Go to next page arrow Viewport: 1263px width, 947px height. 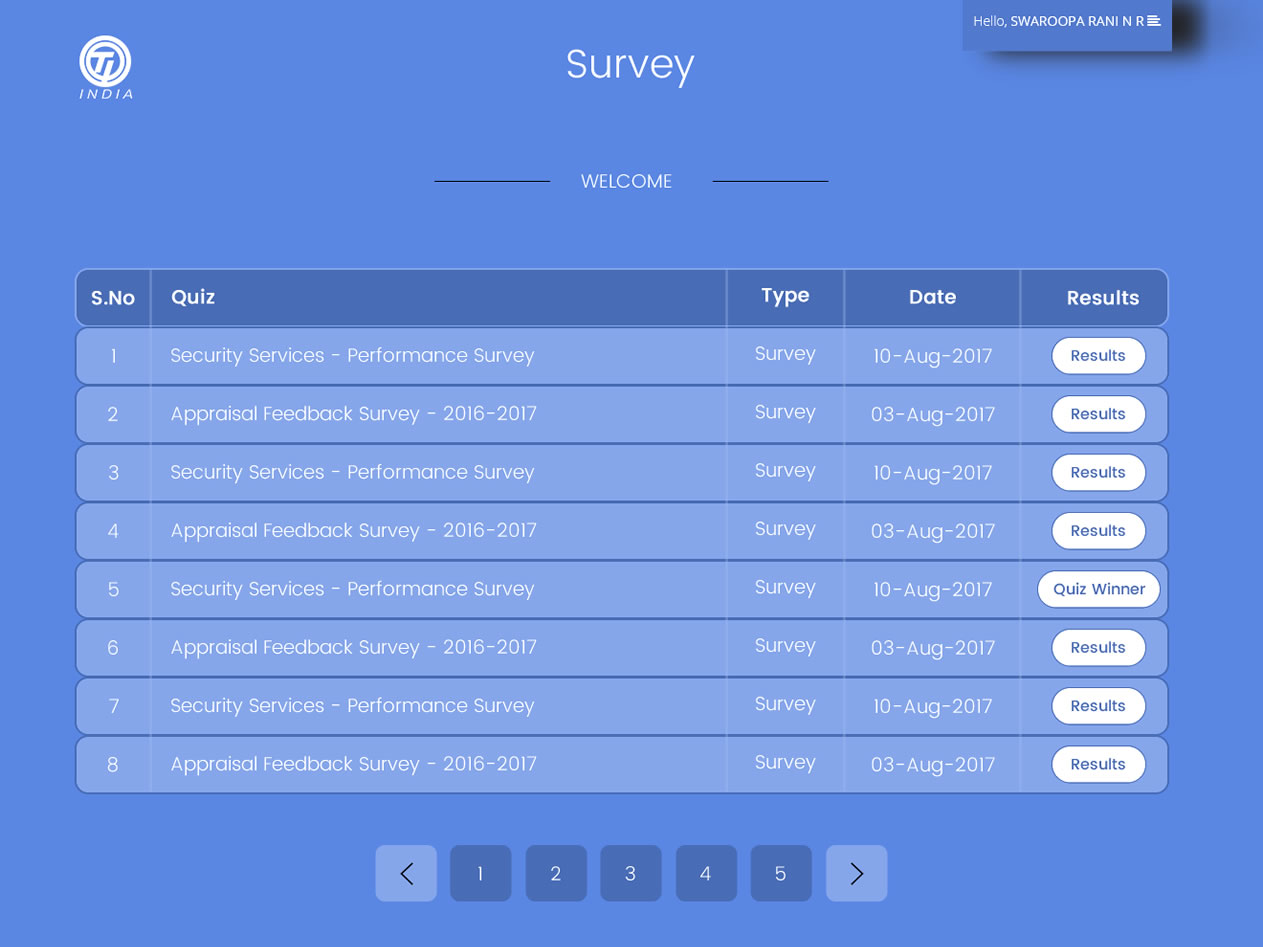pos(856,873)
